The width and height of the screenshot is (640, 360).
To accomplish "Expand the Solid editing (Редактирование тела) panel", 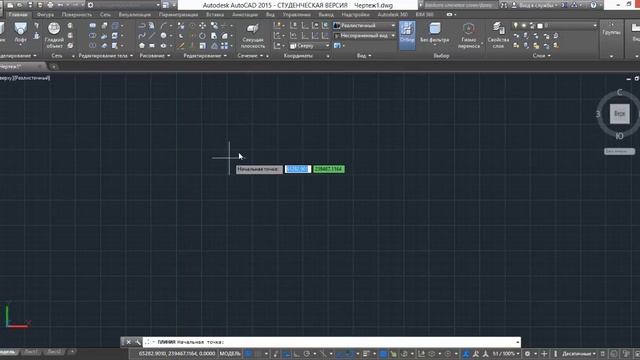I will click(x=106, y=56).
